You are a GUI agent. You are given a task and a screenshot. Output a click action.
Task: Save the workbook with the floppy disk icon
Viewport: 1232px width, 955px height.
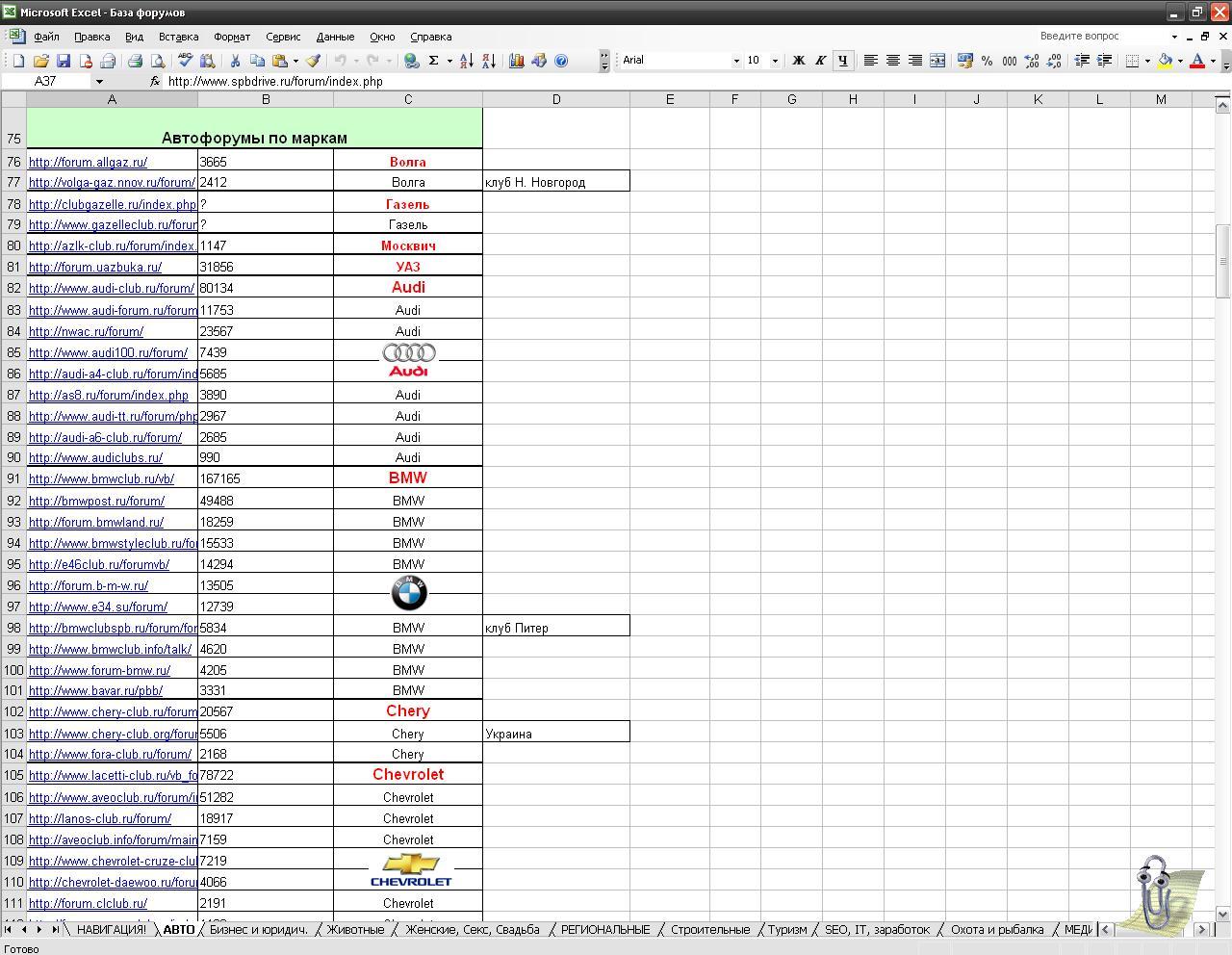pyautogui.click(x=63, y=61)
